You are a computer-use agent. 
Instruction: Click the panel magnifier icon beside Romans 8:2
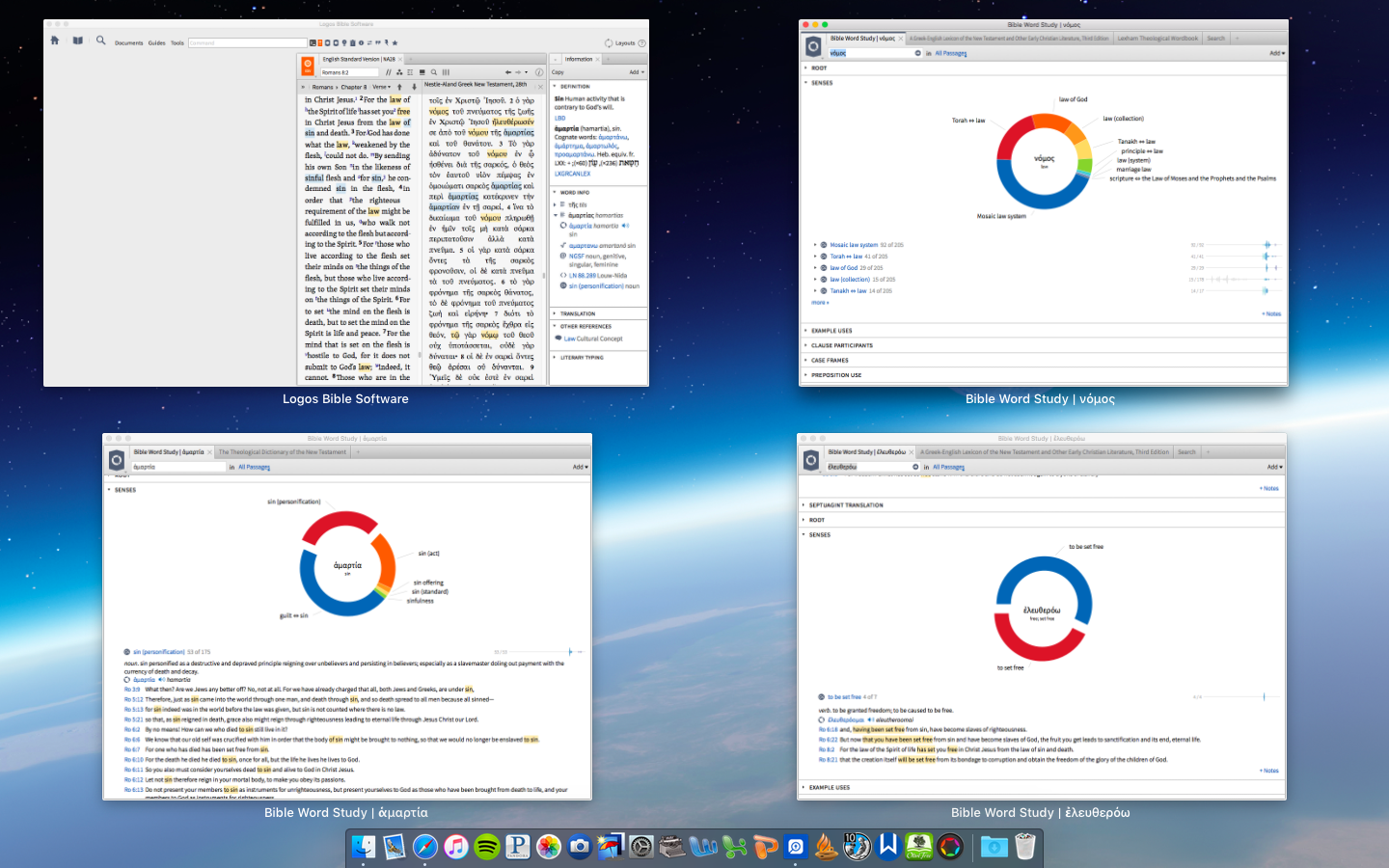click(434, 72)
